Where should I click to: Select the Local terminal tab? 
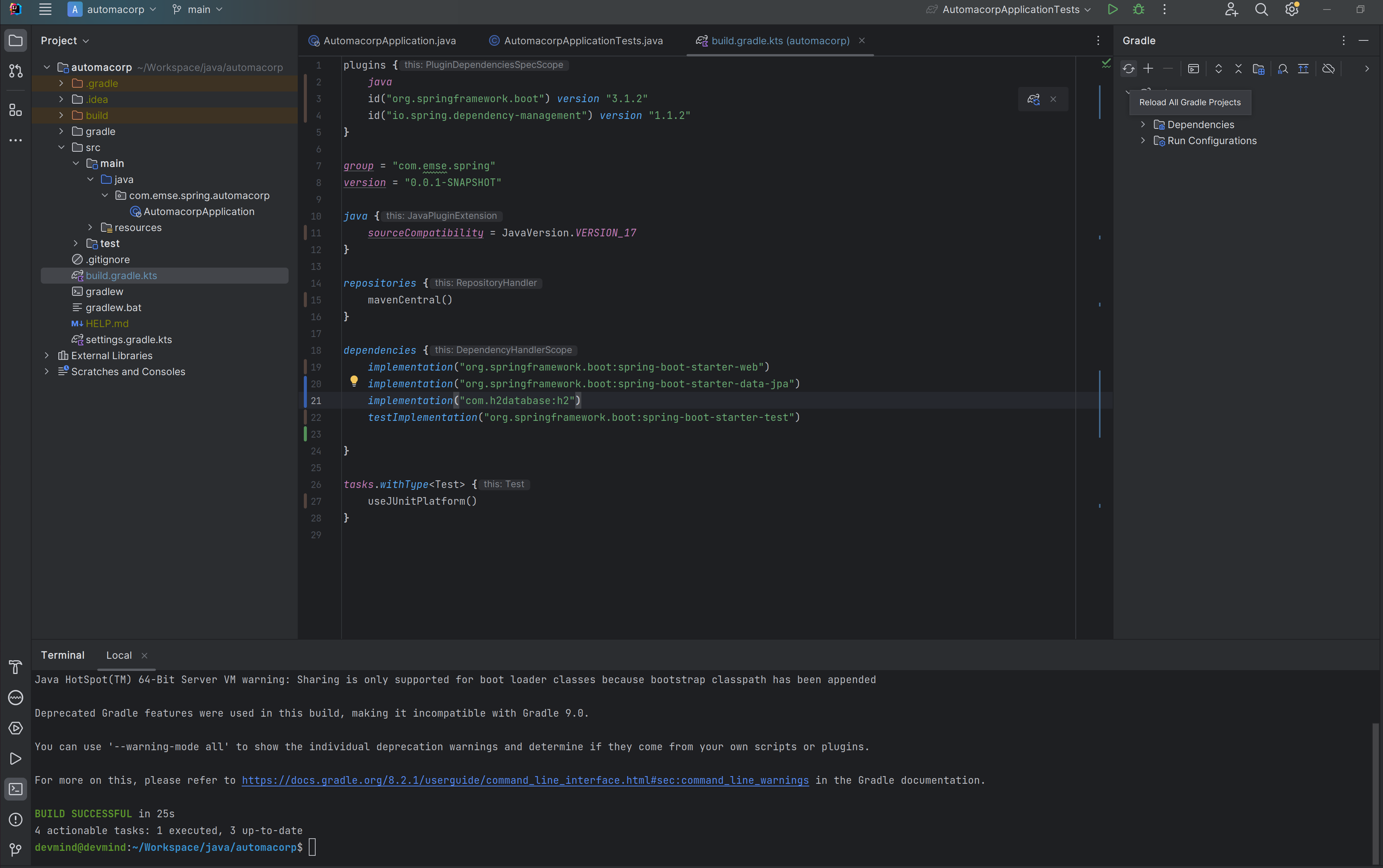(x=119, y=656)
